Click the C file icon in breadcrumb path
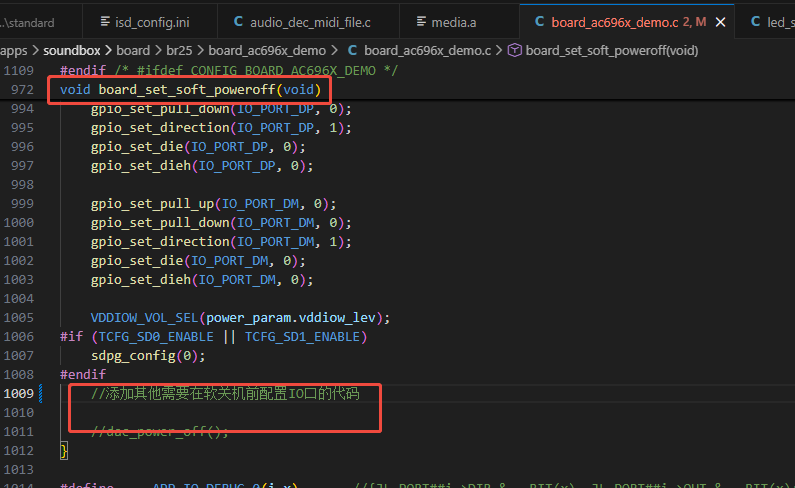The width and height of the screenshot is (795, 488). [352, 50]
